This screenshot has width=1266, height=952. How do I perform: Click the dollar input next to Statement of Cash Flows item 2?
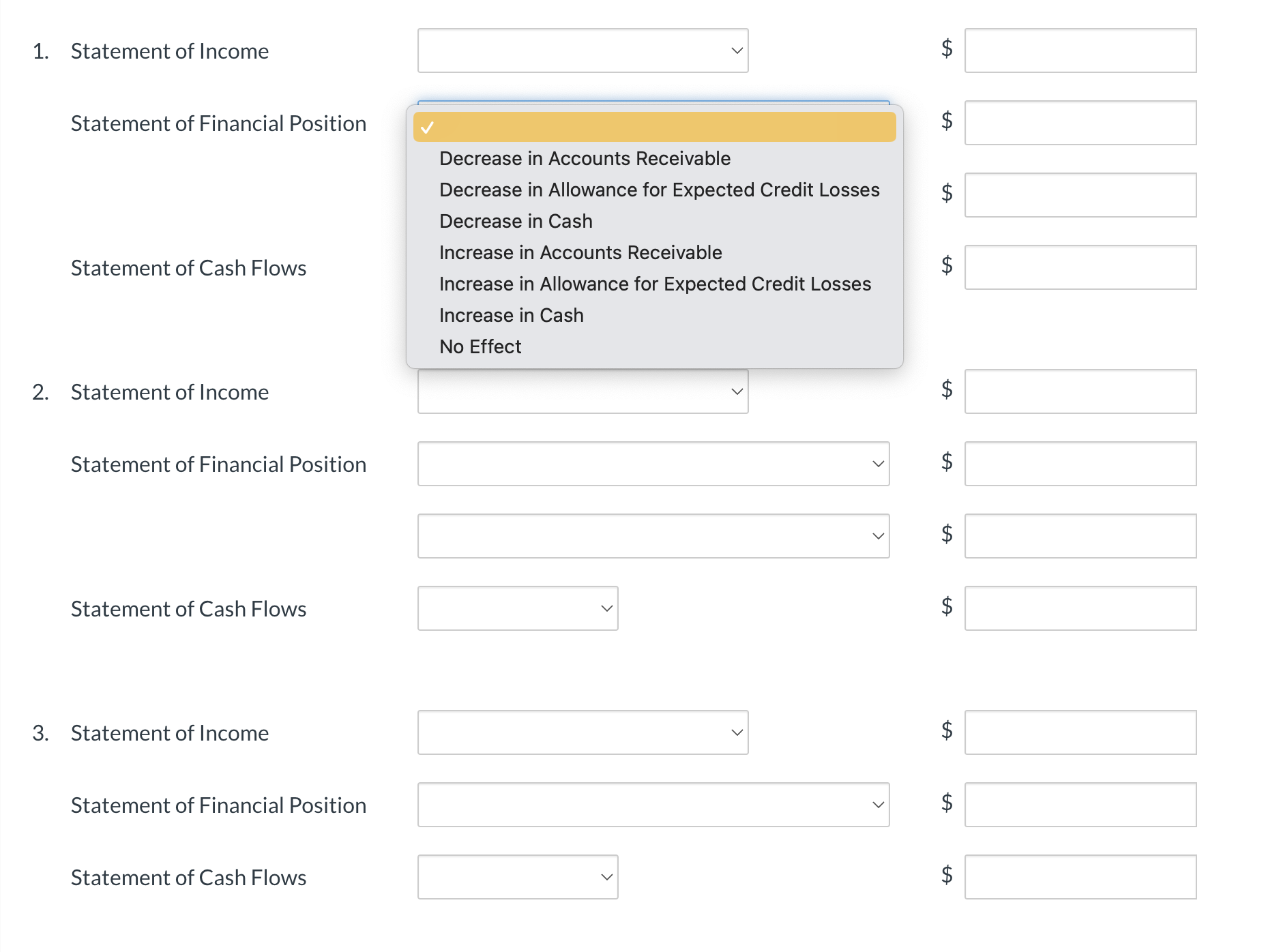click(x=1080, y=608)
